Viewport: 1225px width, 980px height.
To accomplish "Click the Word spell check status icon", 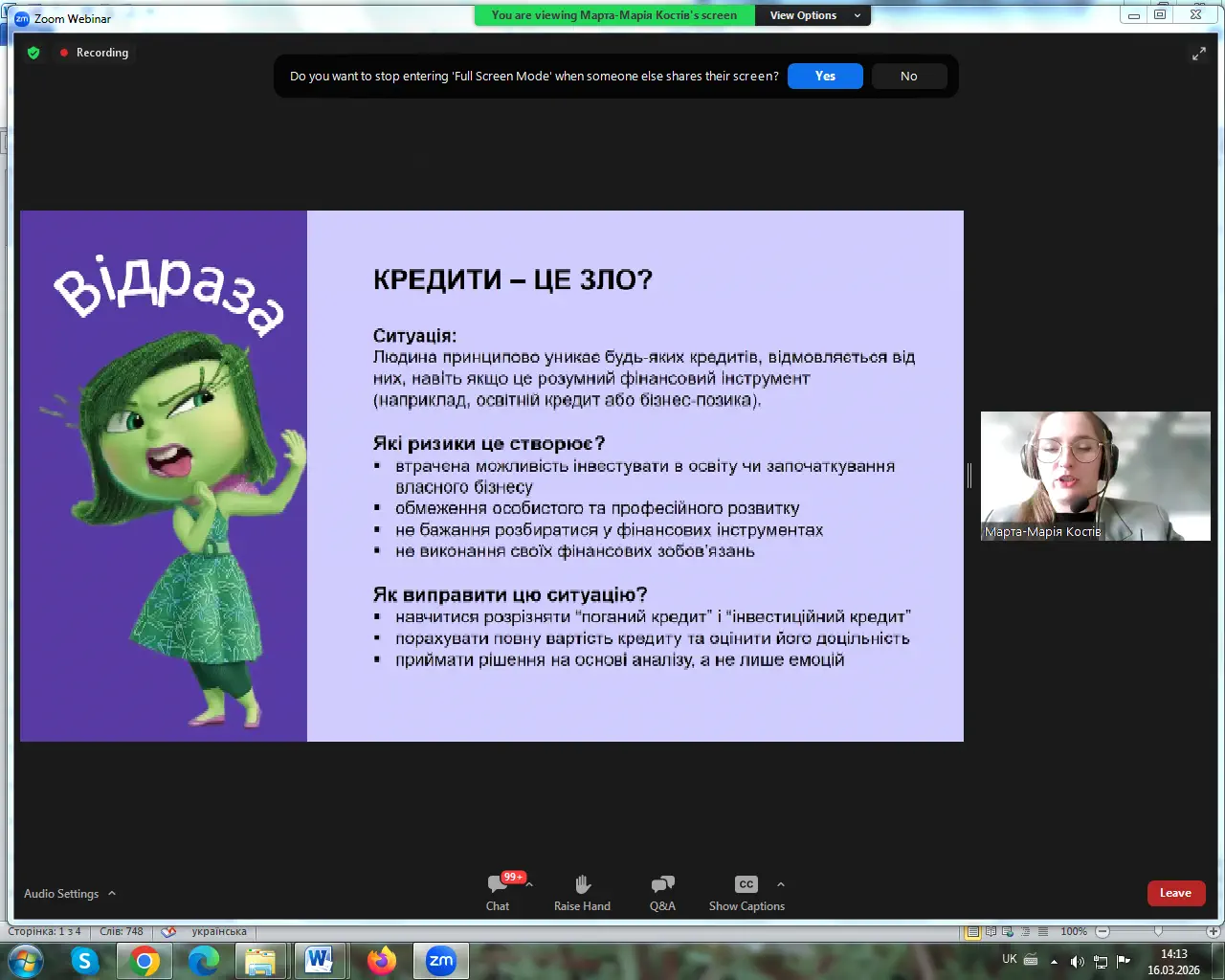I will pyautogui.click(x=168, y=931).
